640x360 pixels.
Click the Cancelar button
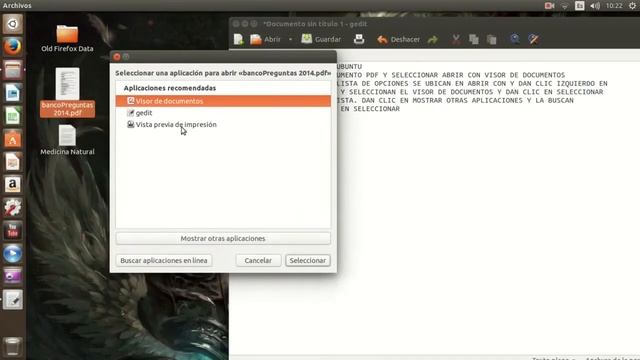[x=258, y=260]
